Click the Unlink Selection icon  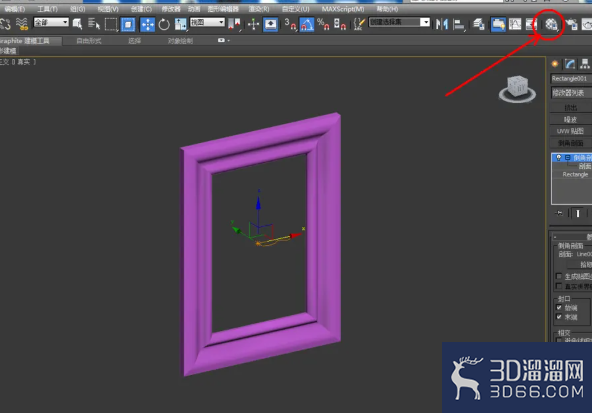pos(5,24)
